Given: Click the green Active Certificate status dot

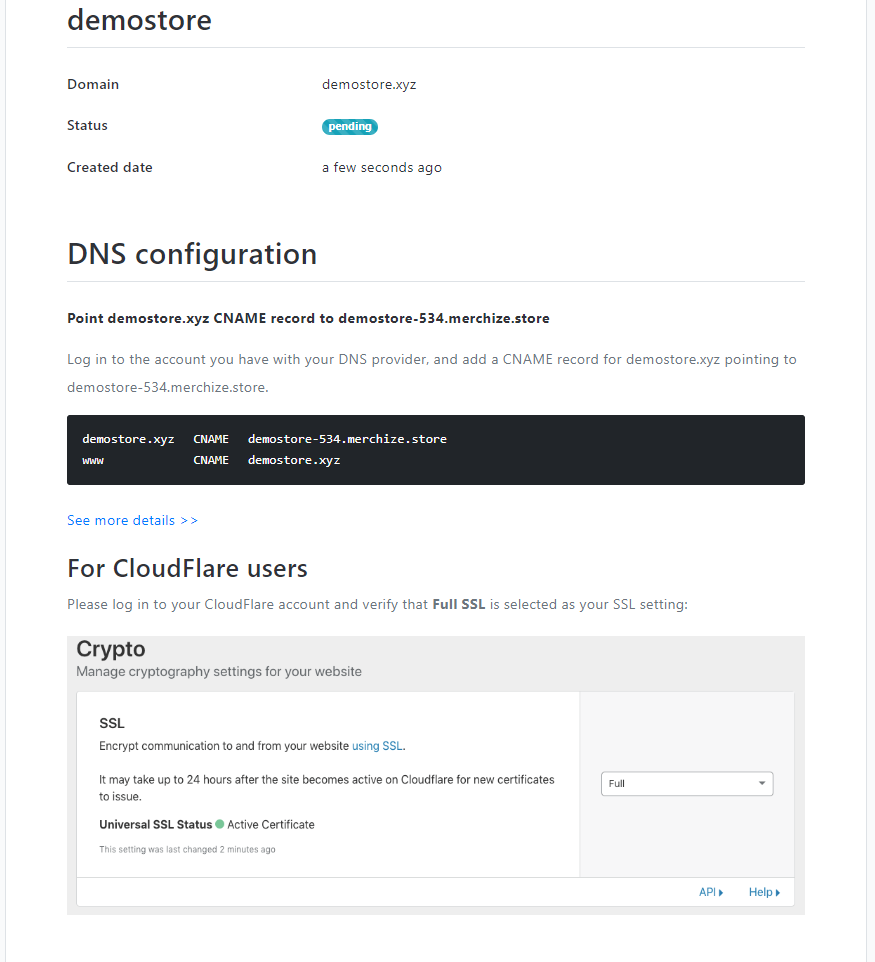Looking at the screenshot, I should [x=220, y=824].
